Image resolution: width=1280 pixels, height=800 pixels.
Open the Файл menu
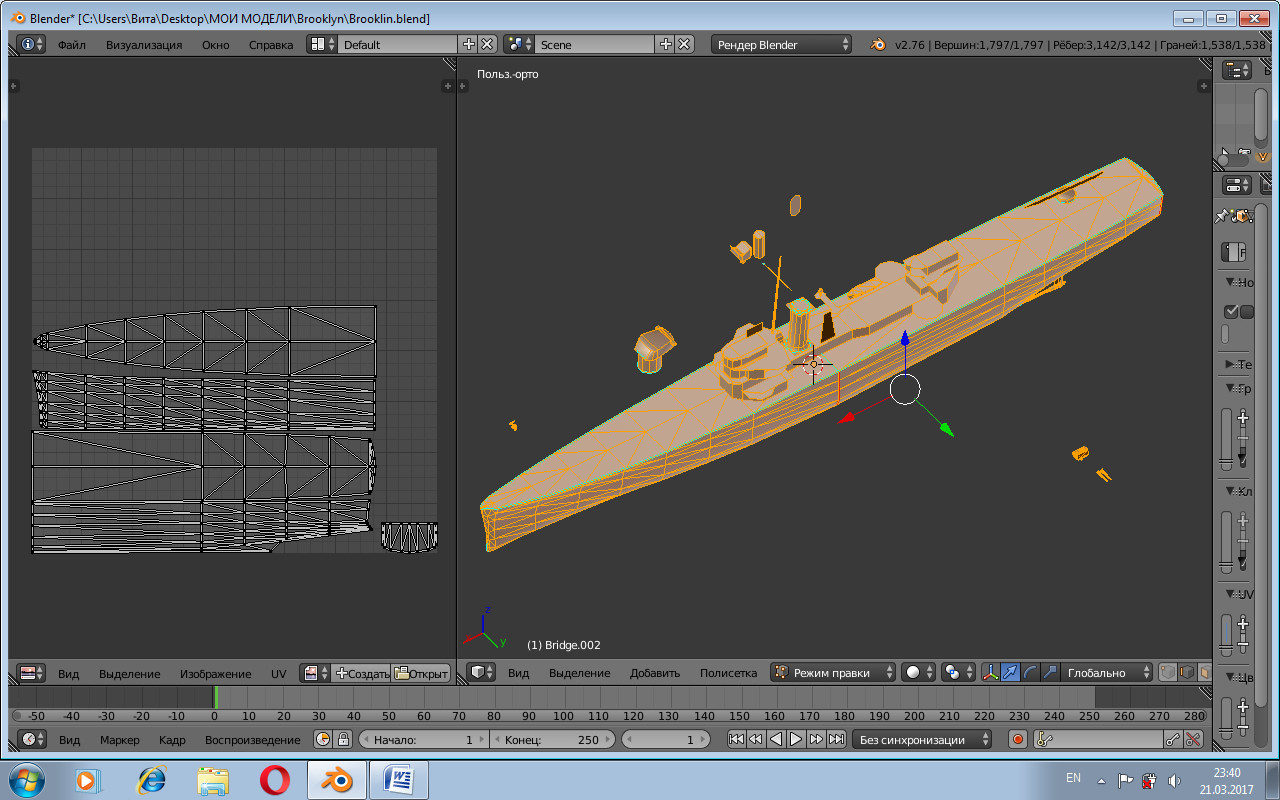(x=71, y=44)
